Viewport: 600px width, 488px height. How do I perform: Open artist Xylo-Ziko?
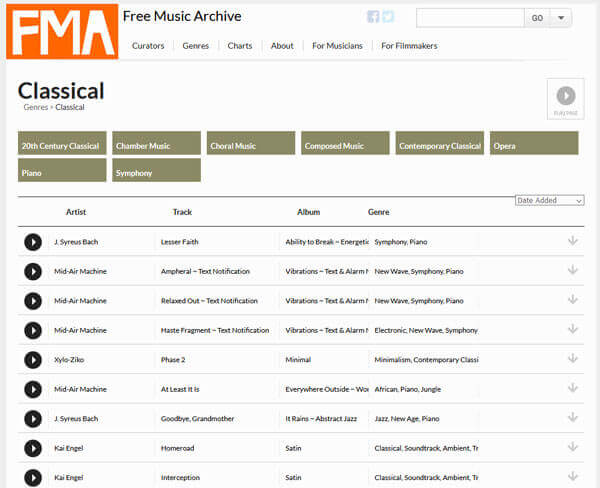69,360
